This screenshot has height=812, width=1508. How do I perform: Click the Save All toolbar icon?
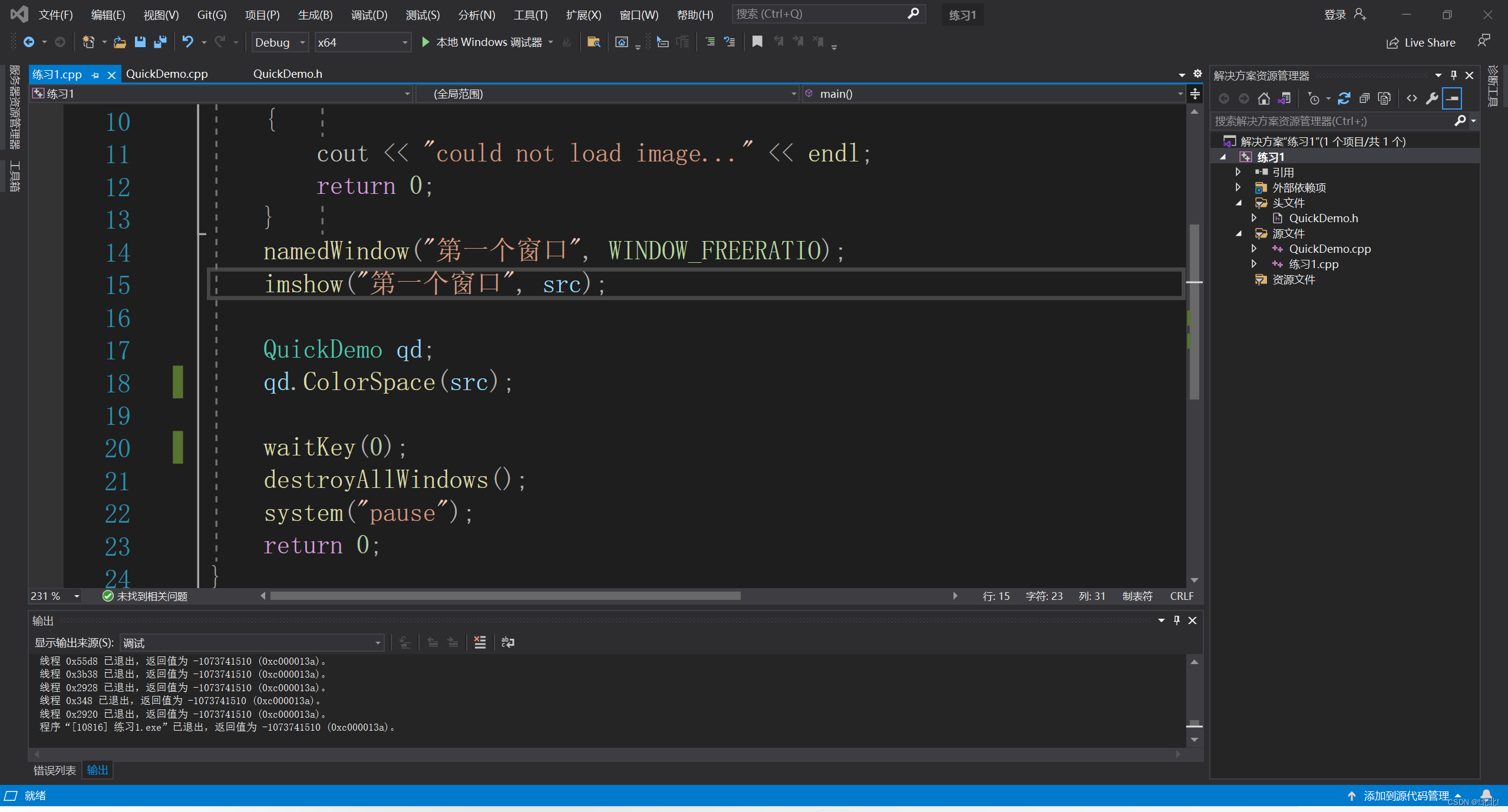pyautogui.click(x=160, y=42)
